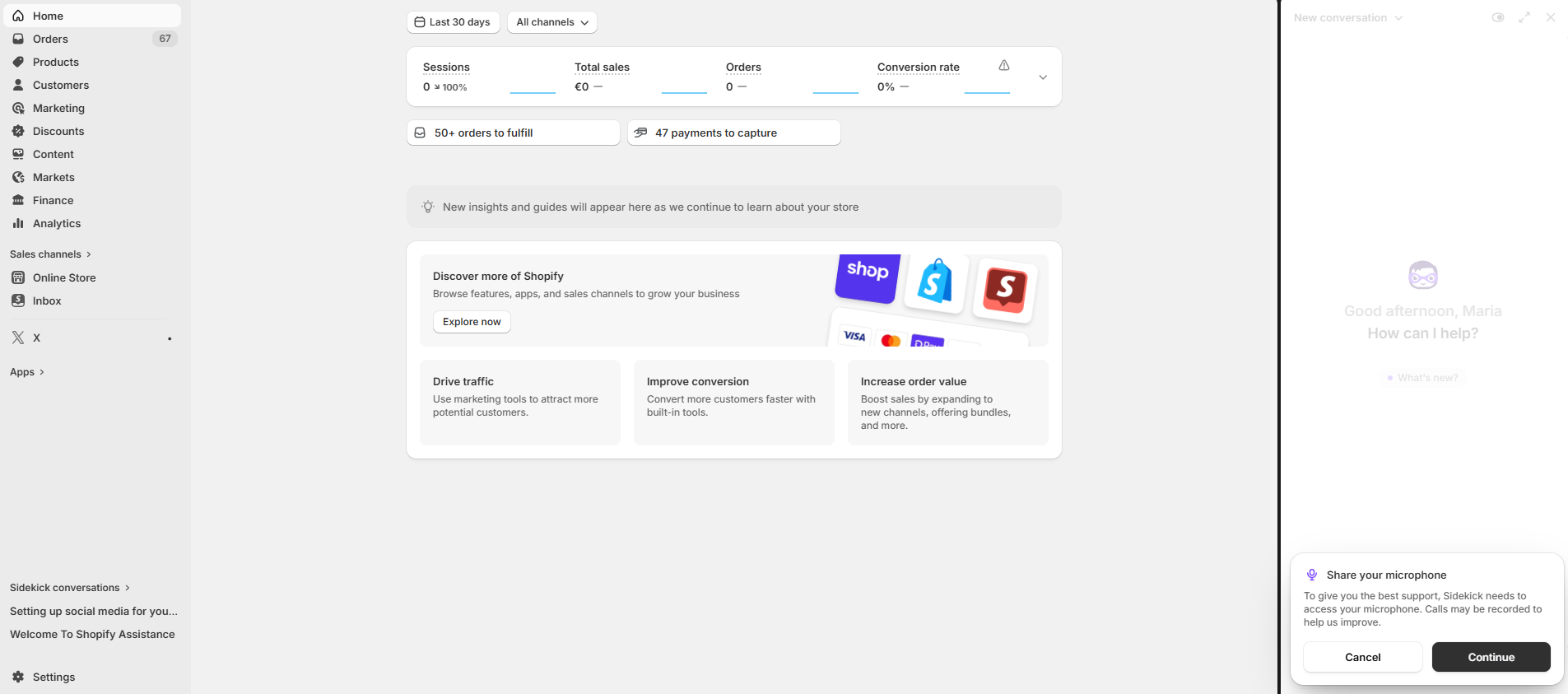Click the Orders inbox icon in the sidebar
1568x694 pixels.
(18, 39)
